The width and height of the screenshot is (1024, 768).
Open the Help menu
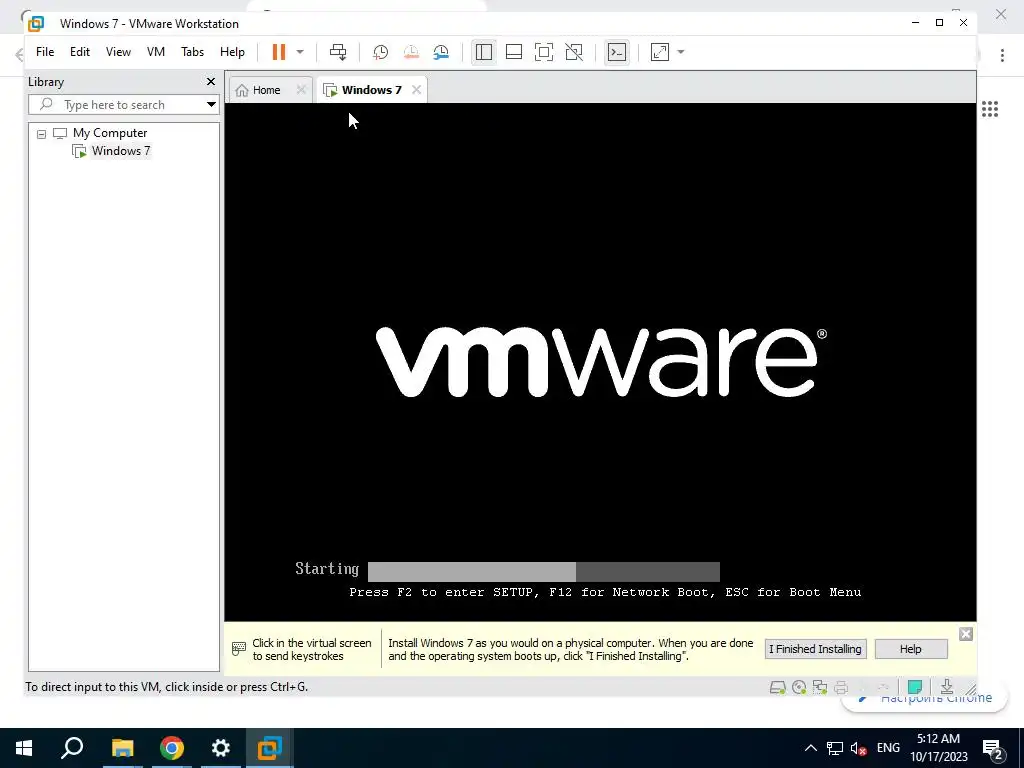point(232,52)
